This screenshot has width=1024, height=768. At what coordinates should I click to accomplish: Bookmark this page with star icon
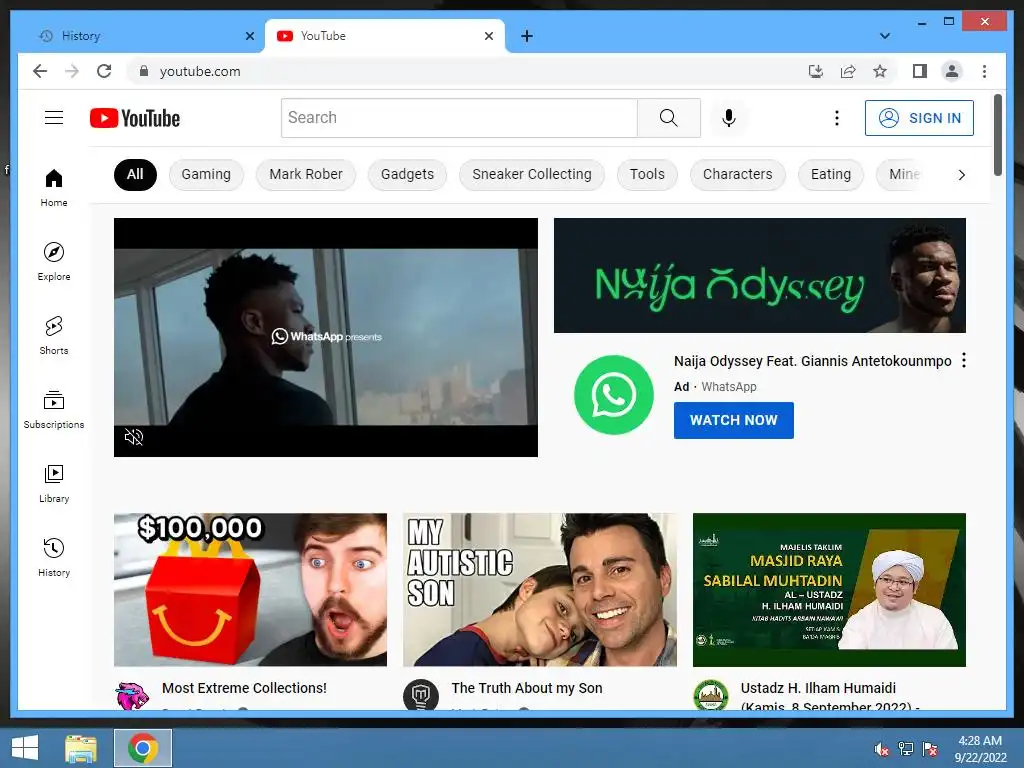[880, 71]
